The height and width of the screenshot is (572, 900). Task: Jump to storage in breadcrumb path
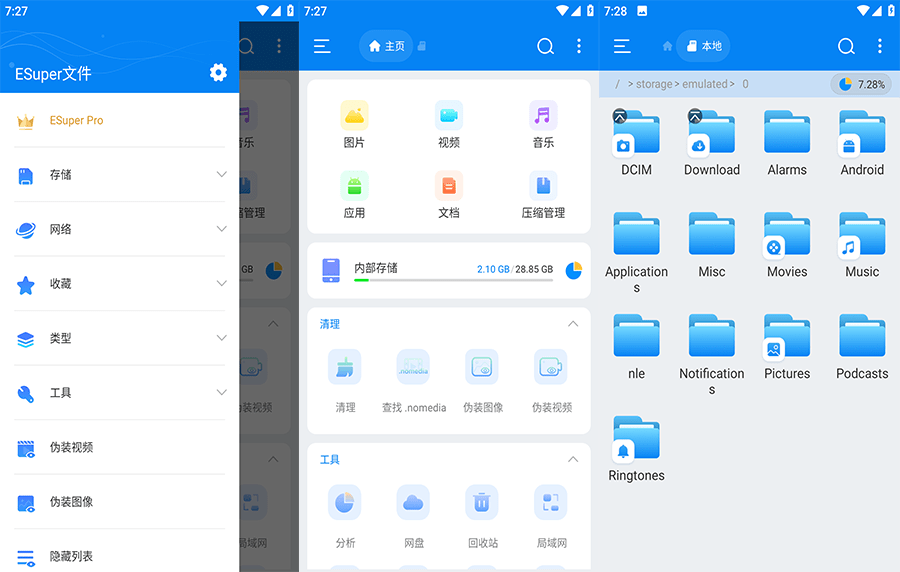pos(654,84)
